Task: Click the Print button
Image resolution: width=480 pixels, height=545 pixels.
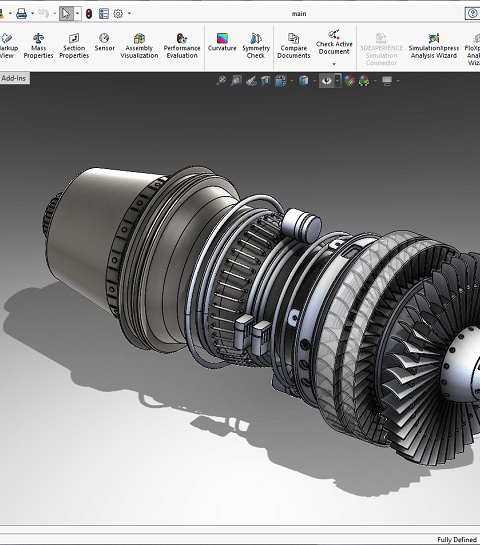Action: pos(22,14)
